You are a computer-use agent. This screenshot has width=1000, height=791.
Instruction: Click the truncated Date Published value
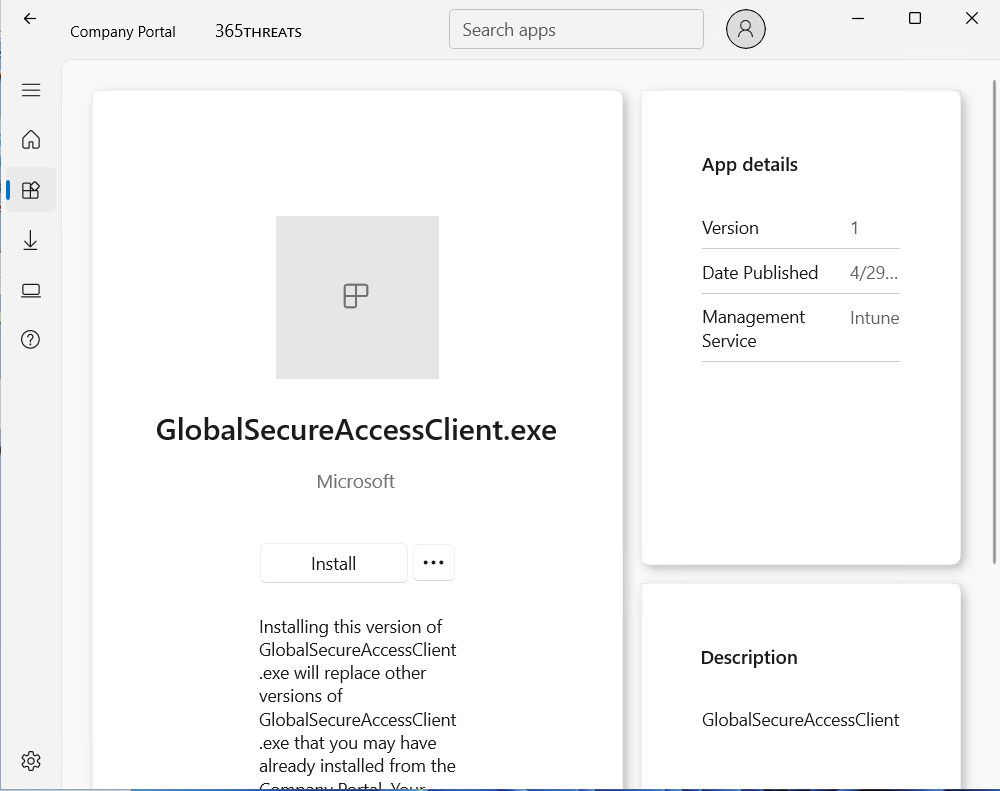pyautogui.click(x=874, y=273)
